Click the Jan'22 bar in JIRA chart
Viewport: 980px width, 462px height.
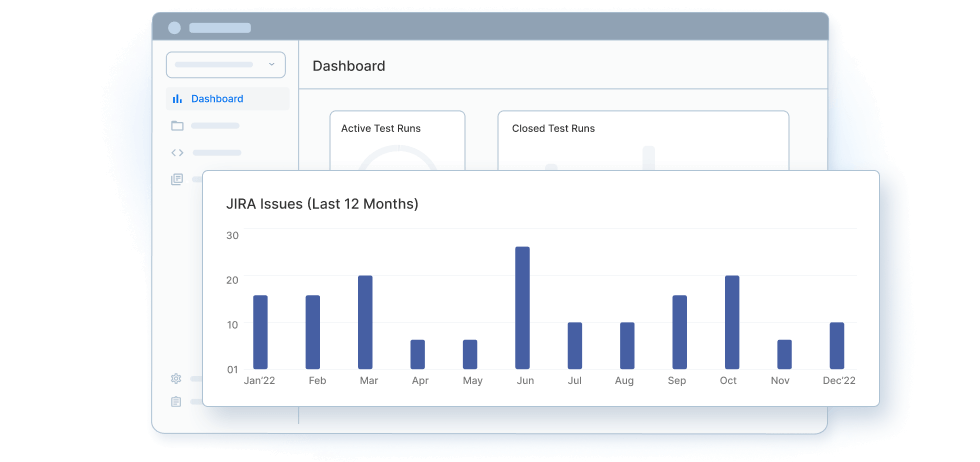260,332
